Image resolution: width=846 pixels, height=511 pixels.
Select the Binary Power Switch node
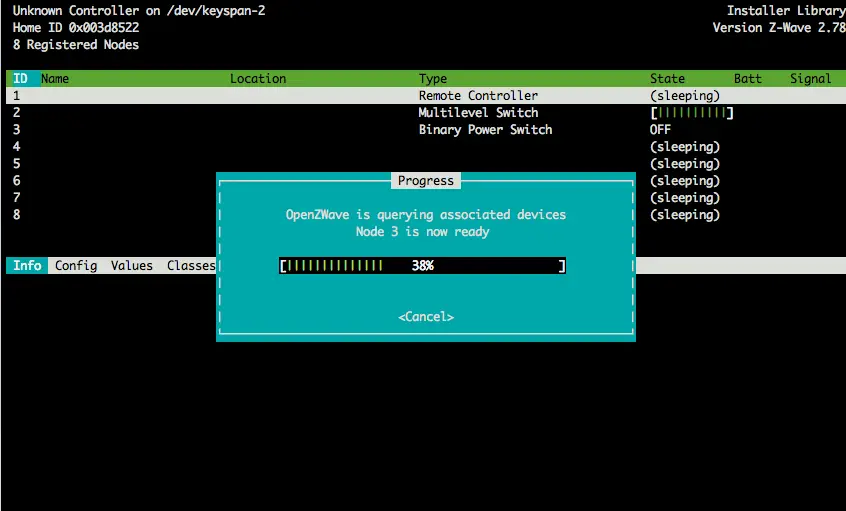(x=426, y=130)
